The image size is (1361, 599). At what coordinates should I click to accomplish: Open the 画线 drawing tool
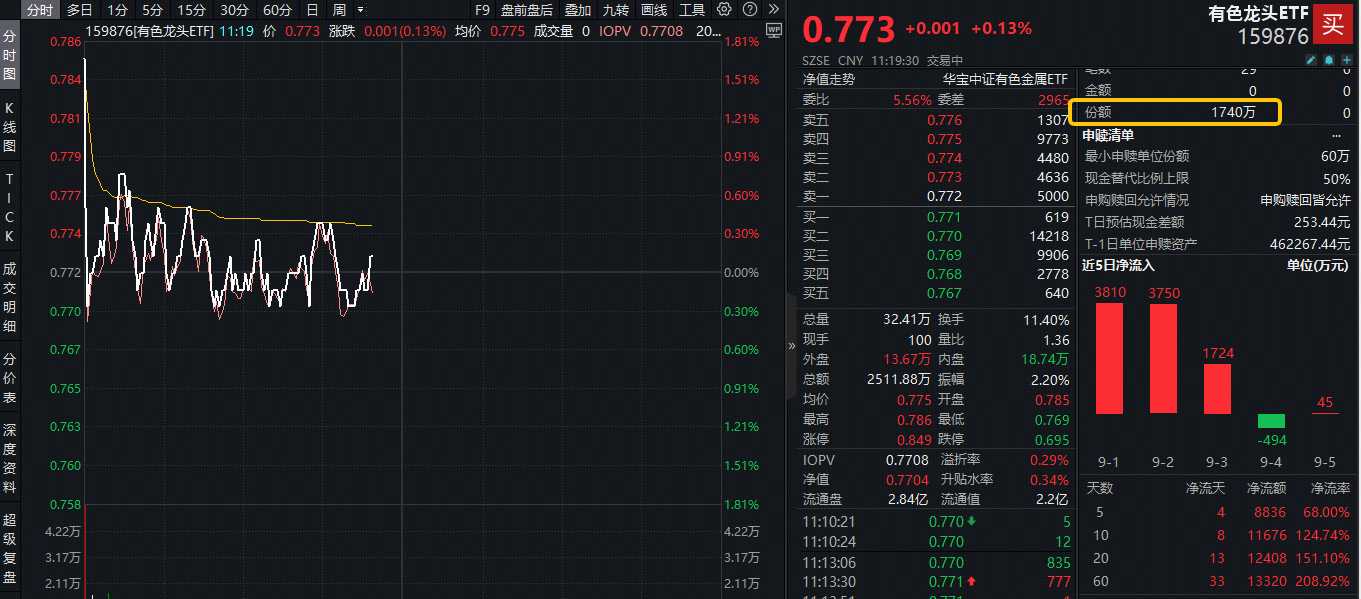point(653,10)
